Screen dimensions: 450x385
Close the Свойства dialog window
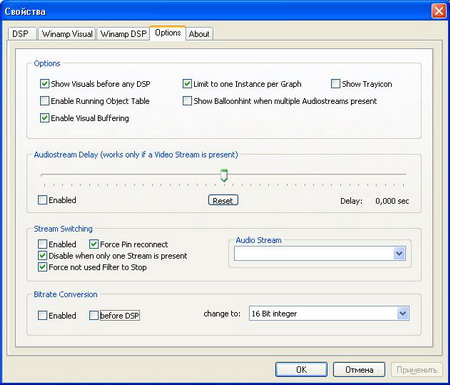pos(439,11)
